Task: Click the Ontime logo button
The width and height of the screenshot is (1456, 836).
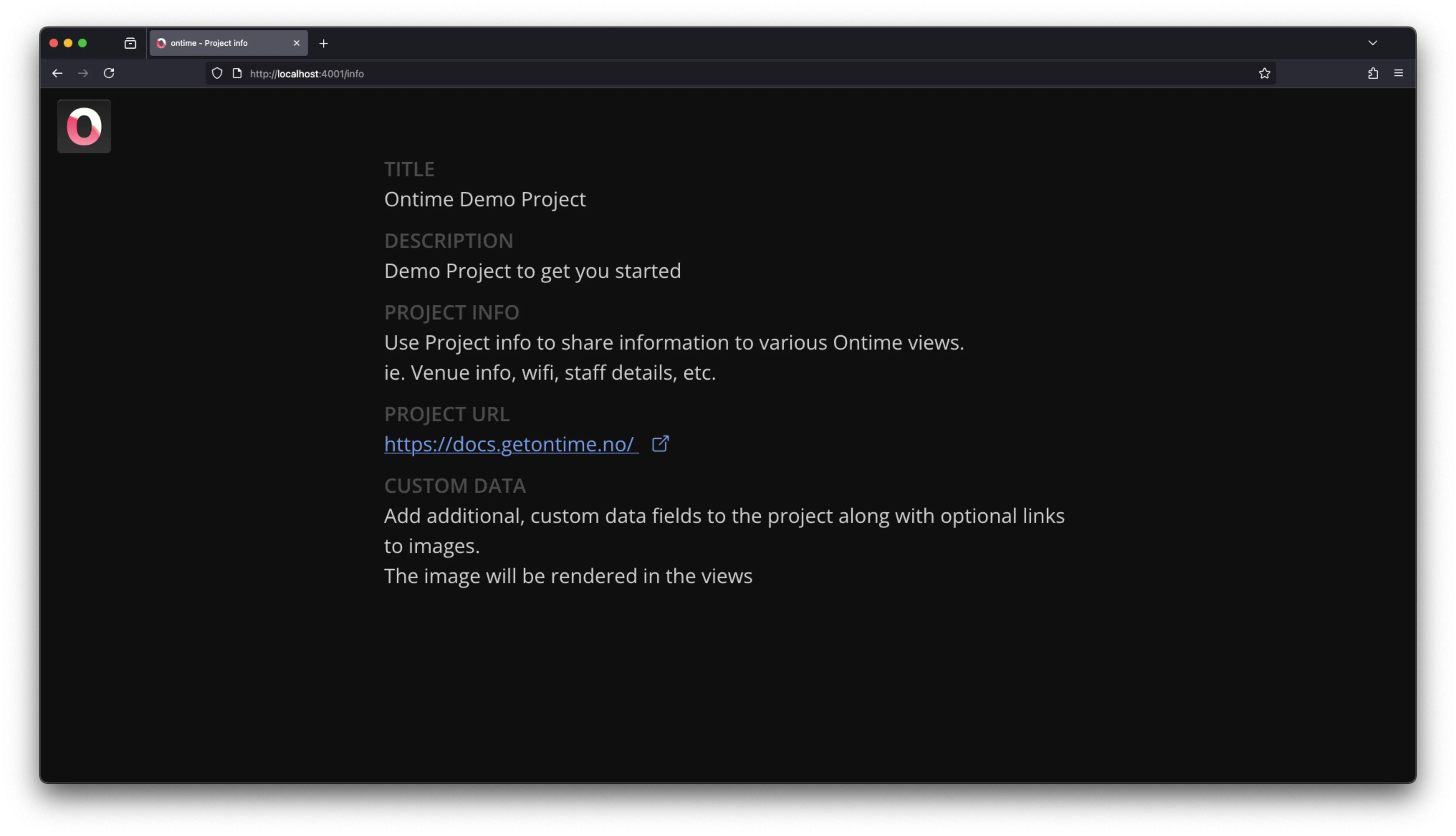Action: tap(84, 126)
